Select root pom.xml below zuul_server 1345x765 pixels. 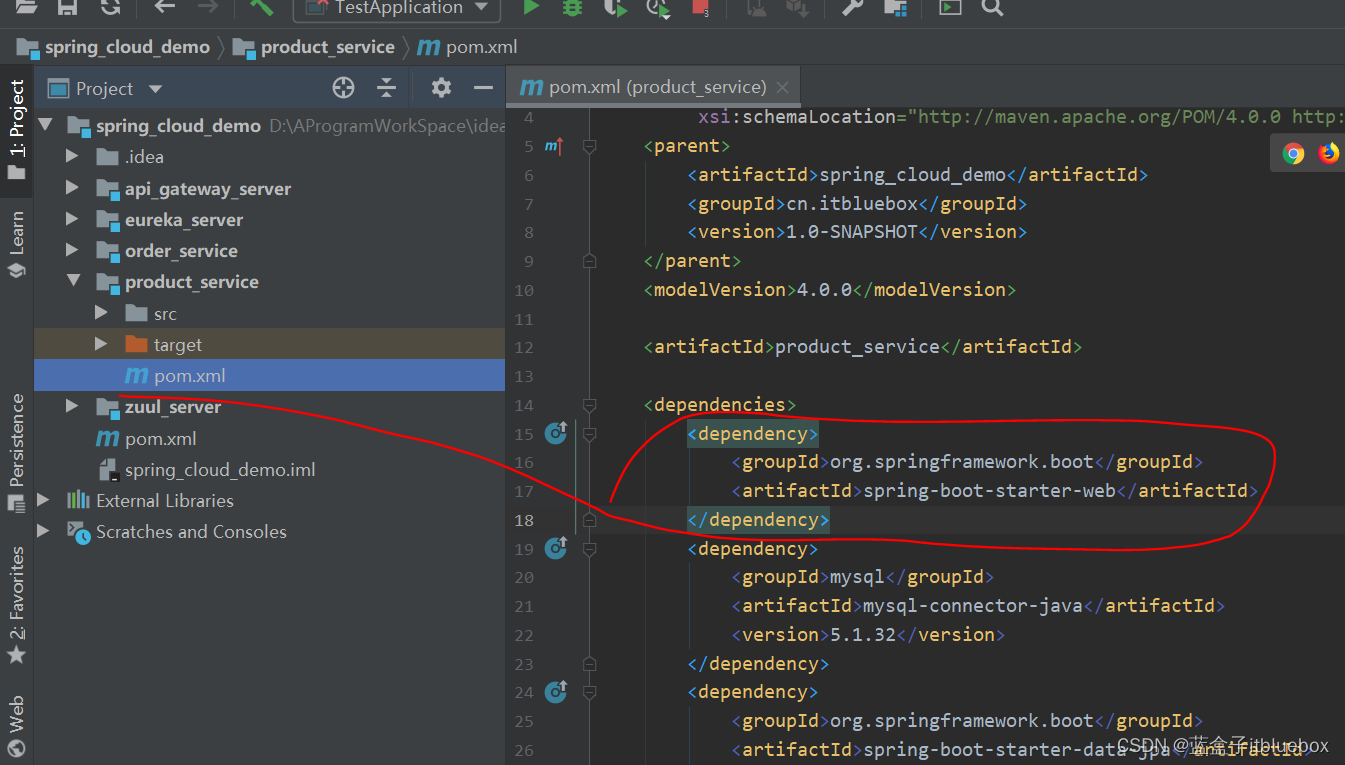[x=161, y=438]
